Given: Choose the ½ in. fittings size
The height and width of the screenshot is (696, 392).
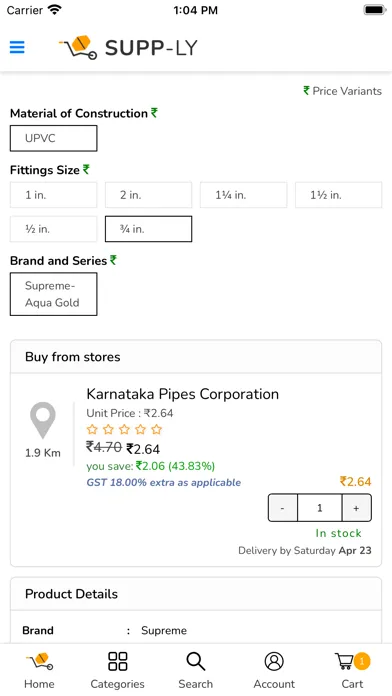Looking at the screenshot, I should coord(53,229).
